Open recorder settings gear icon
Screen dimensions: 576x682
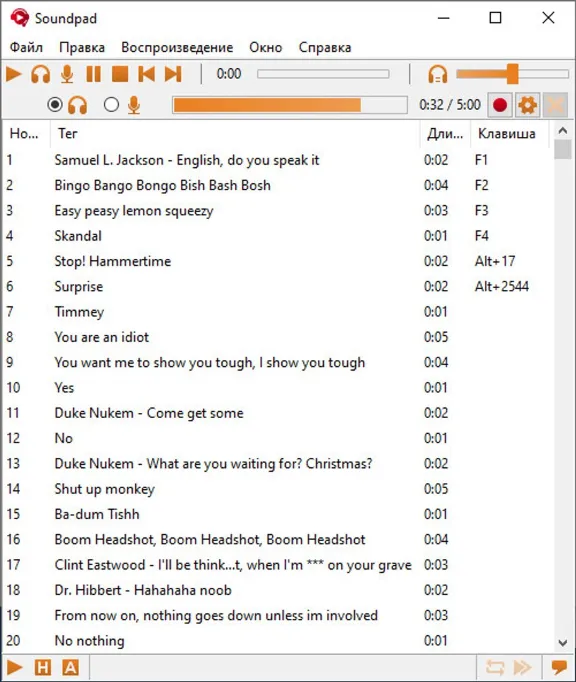pyautogui.click(x=527, y=105)
